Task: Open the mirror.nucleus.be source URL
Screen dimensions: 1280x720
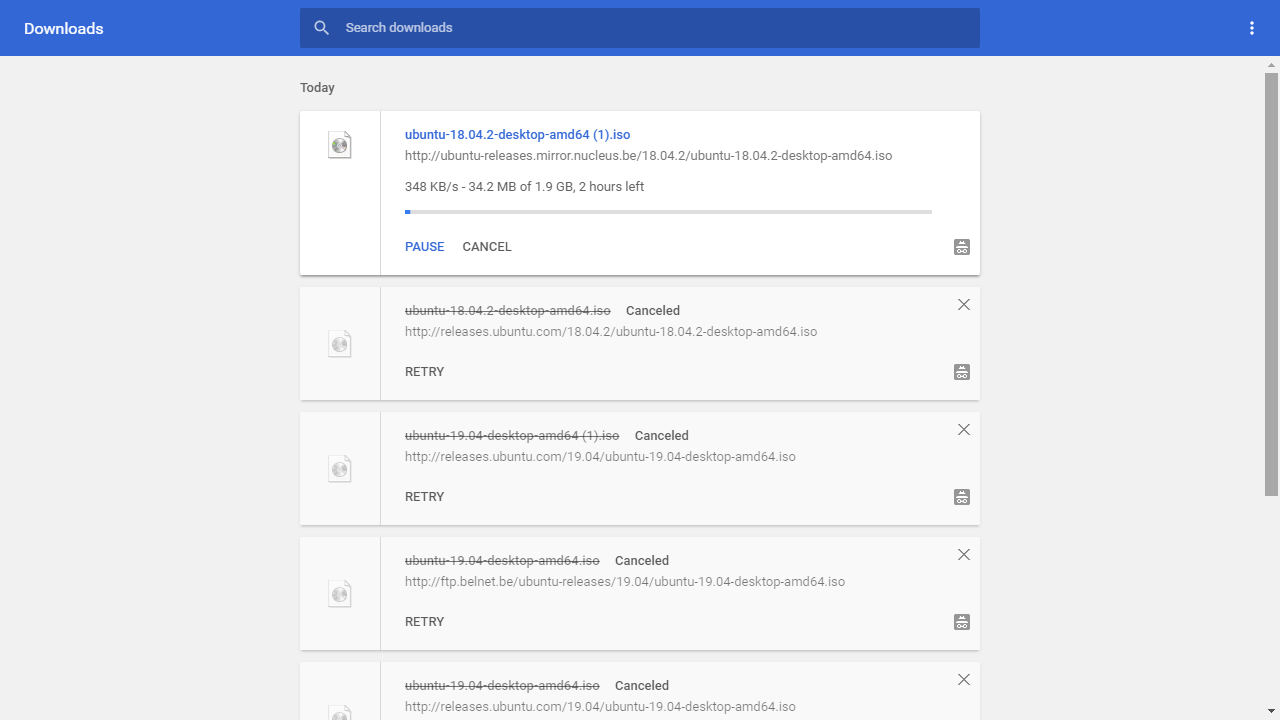Action: [648, 156]
